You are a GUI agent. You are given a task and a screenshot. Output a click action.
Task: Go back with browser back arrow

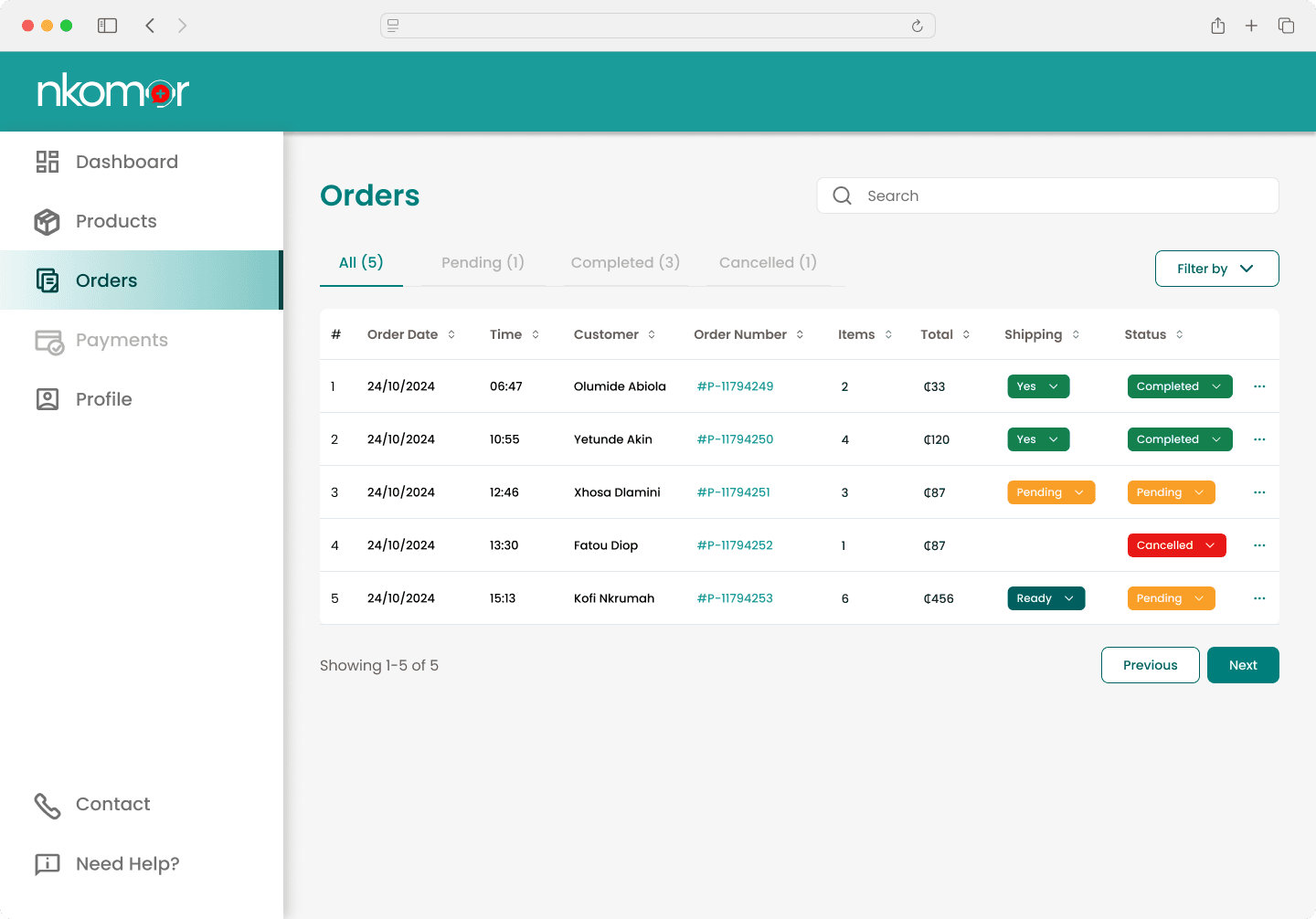150,26
